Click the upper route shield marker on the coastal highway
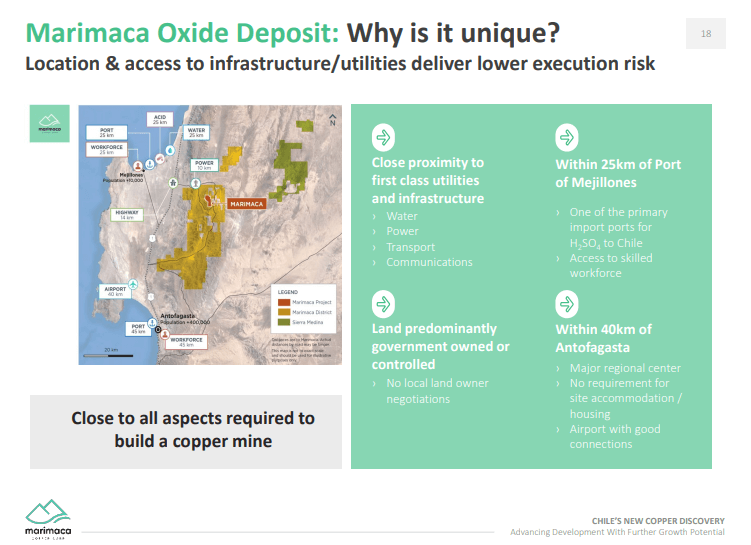751x545 pixels. click(x=152, y=238)
